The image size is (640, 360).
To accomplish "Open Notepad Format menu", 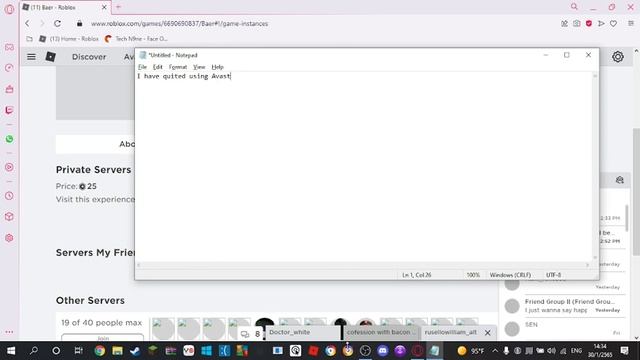I will click(x=178, y=67).
